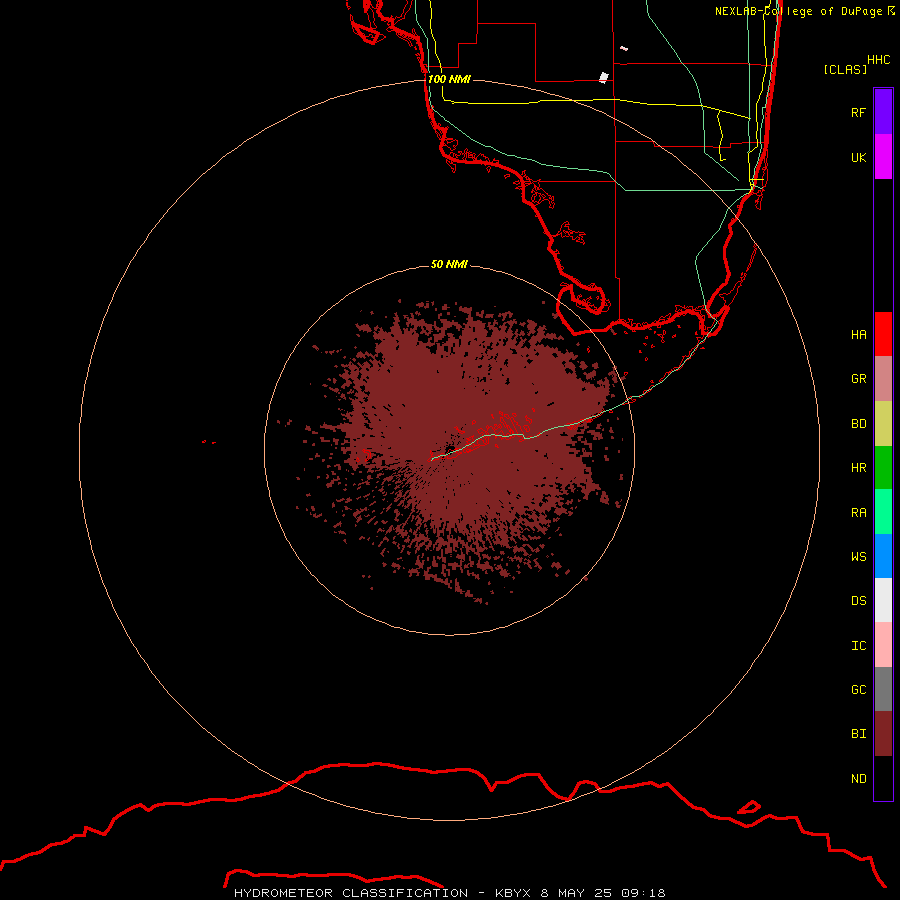Viewport: 900px width, 900px height.
Task: Click the [CLAS] units label
Action: (x=845, y=69)
